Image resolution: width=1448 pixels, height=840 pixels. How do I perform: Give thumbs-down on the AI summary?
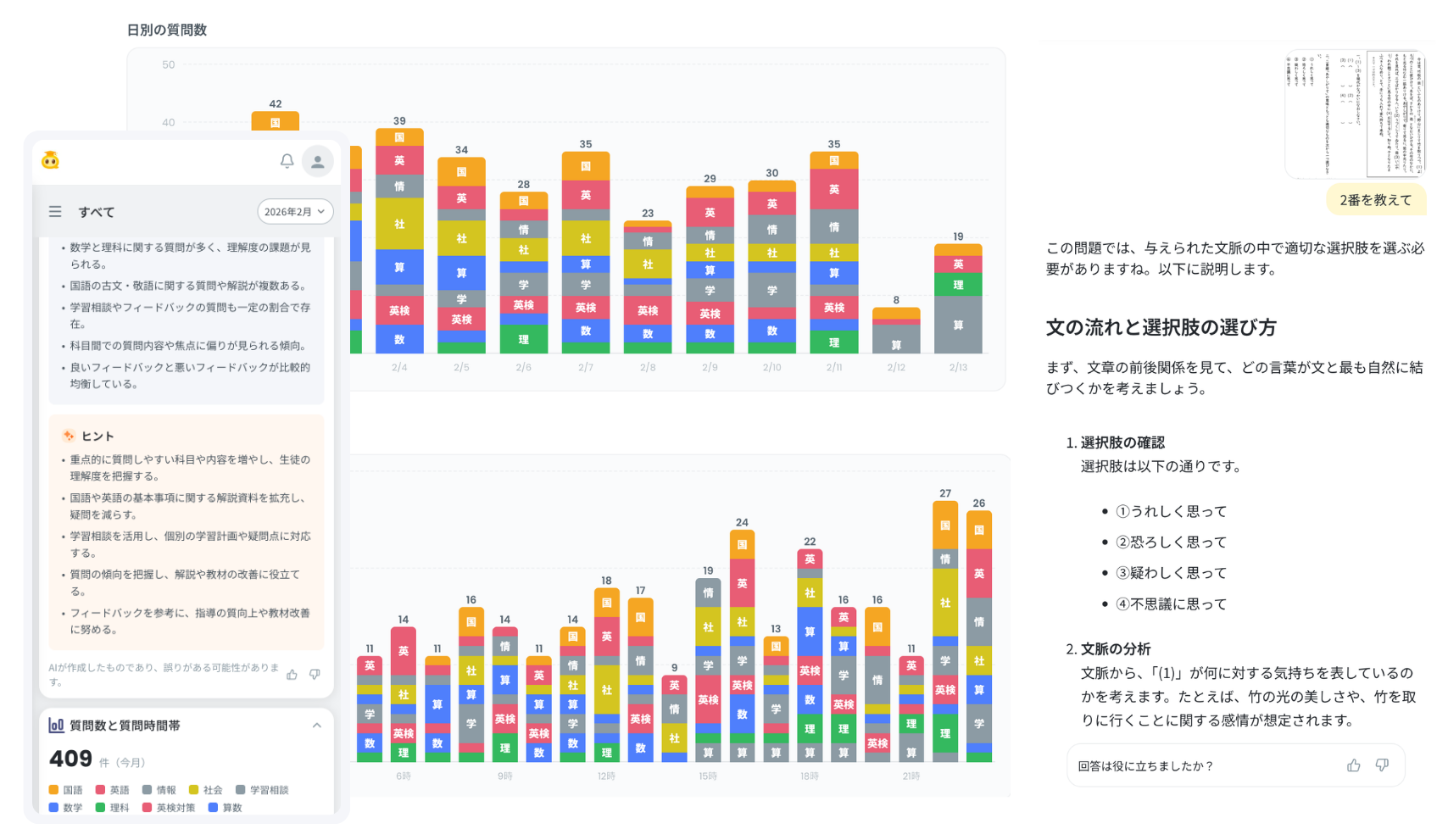[314, 675]
